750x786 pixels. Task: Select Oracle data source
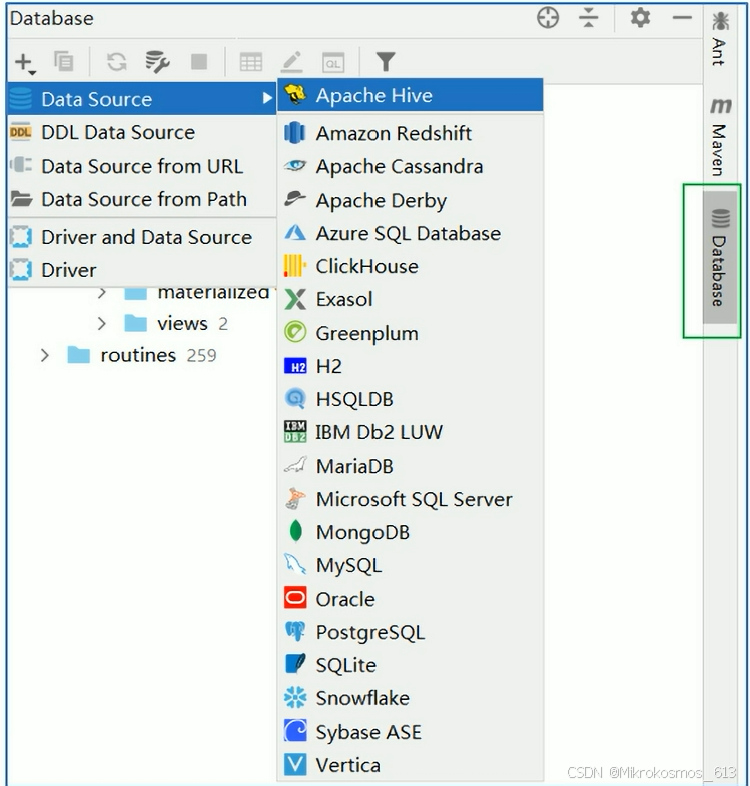(410, 599)
